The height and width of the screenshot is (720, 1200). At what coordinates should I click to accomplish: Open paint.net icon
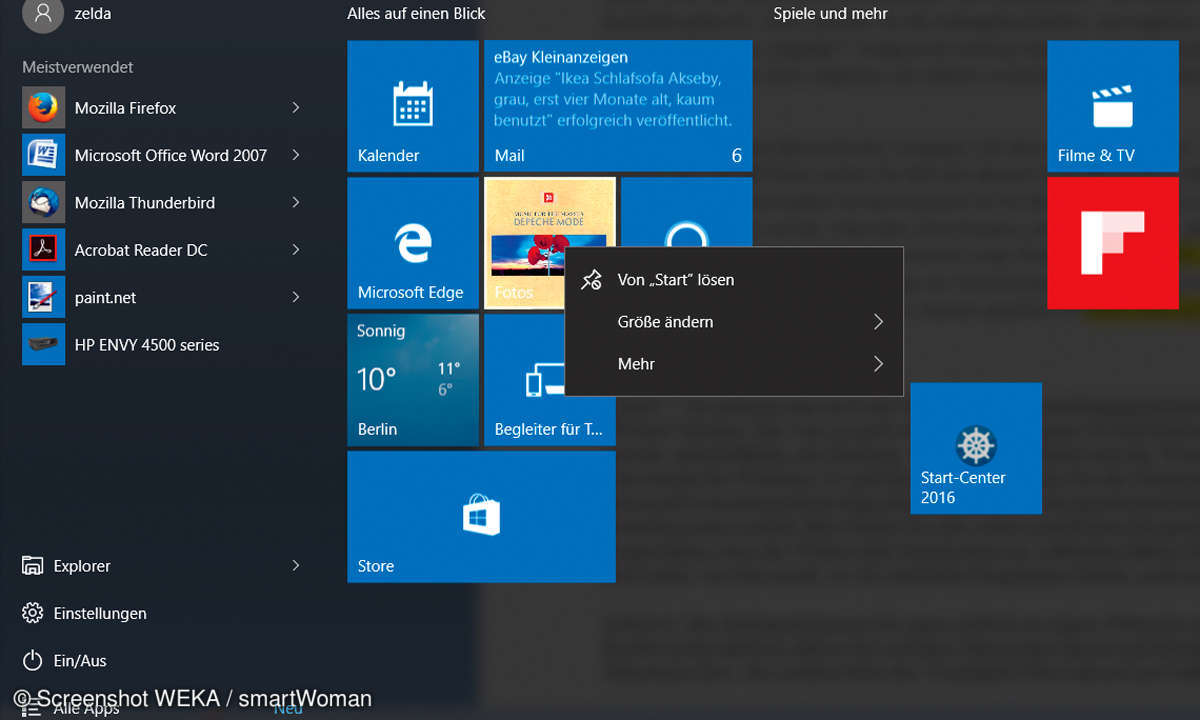click(x=43, y=297)
